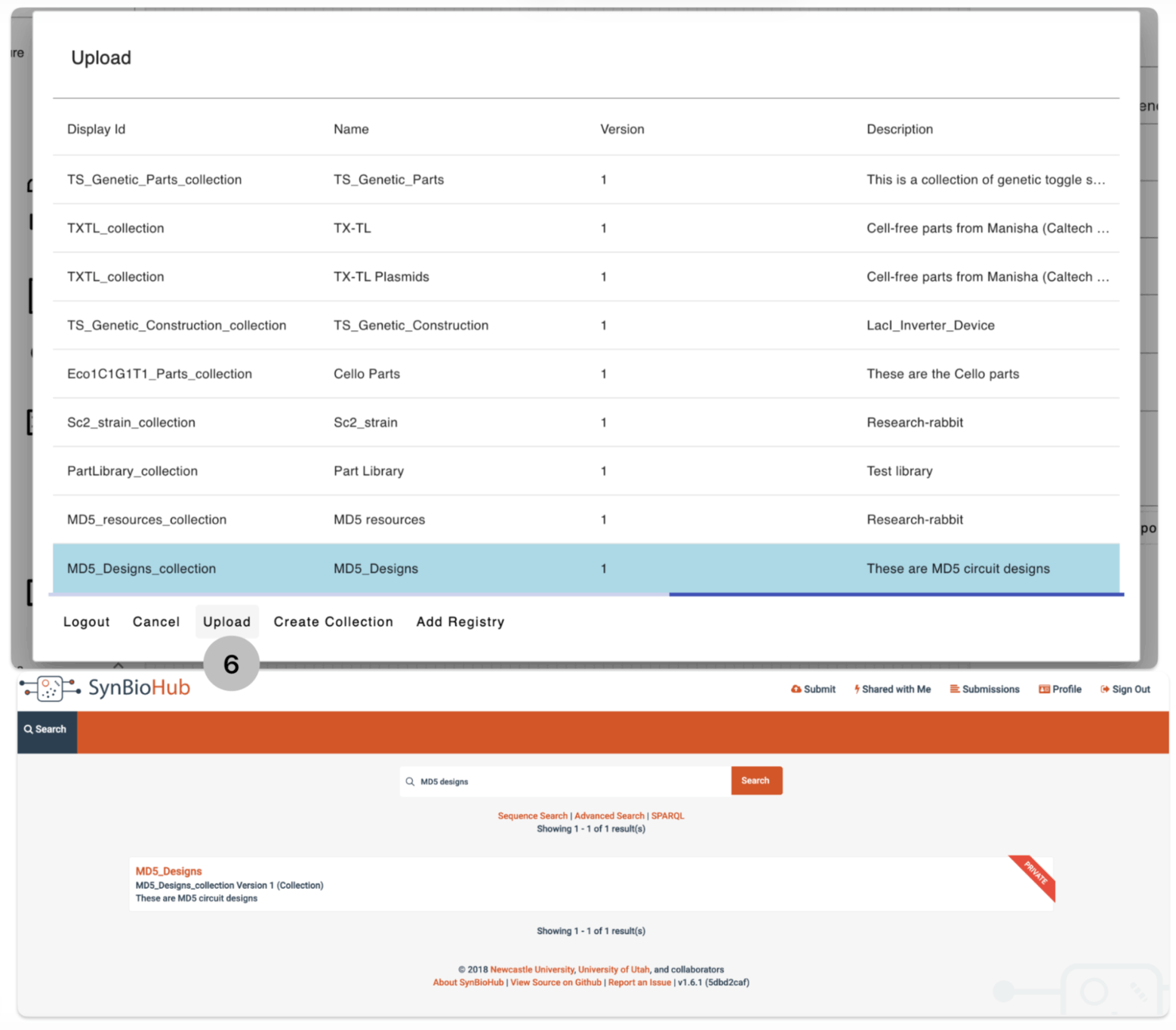Focus the MD5 designs search field
This screenshot has height=1030, width=1176.
click(565, 782)
